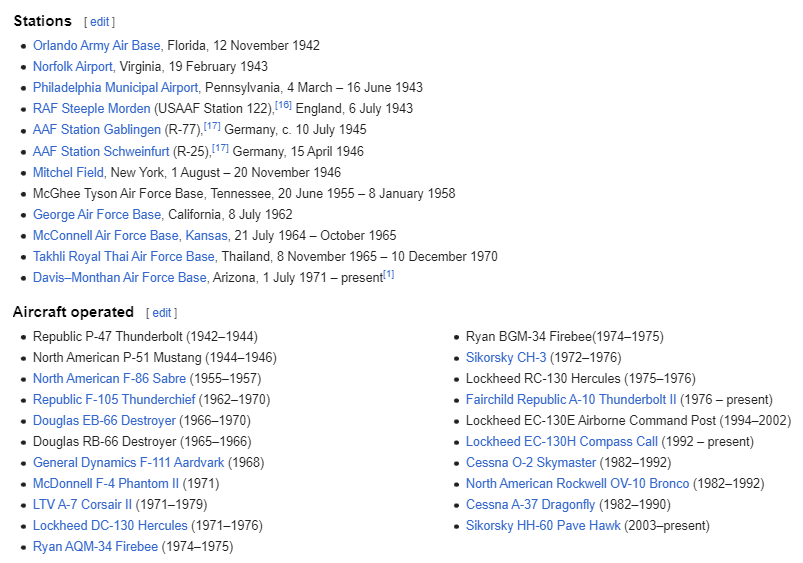Viewport: 803px width, 563px height.
Task: Visit the AAF Station Gablingen link
Action: click(x=97, y=130)
